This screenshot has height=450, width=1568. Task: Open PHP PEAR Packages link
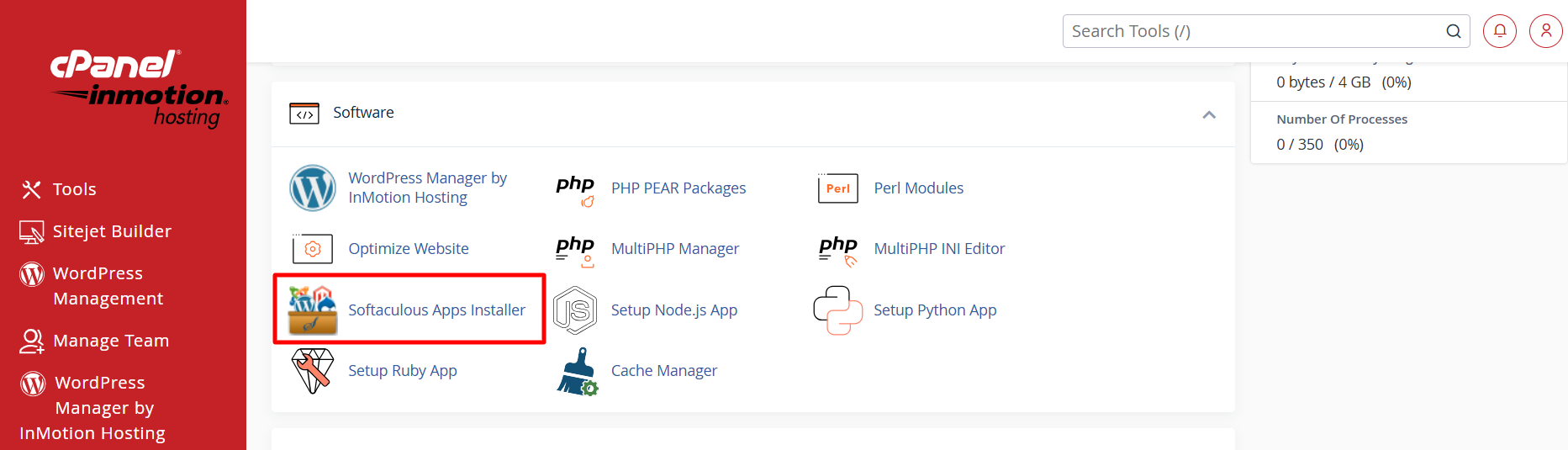tap(678, 188)
